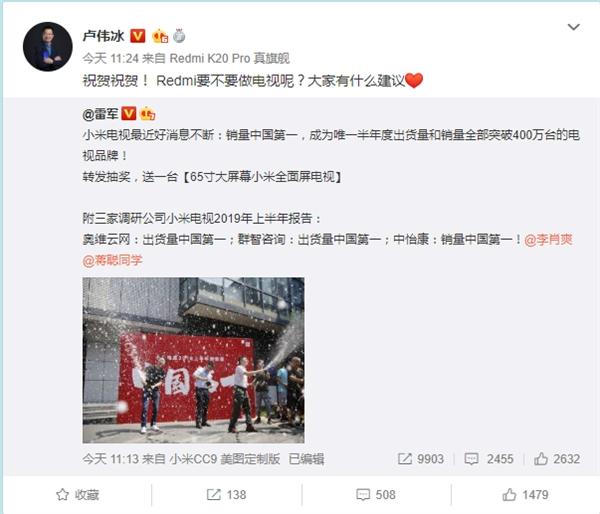
Task: Open the 小米CC9 美图定制版 source link
Action: pos(225,459)
